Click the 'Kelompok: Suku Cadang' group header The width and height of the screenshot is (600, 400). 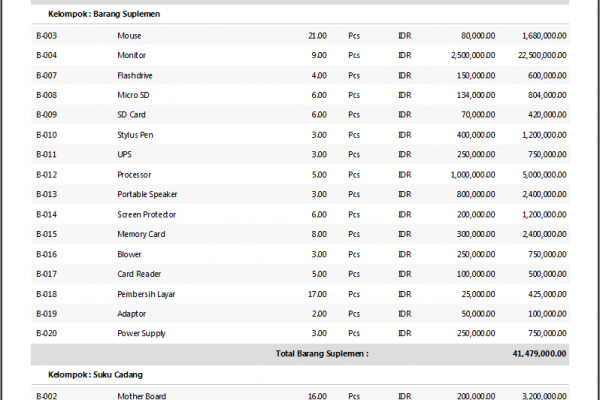pos(95,375)
